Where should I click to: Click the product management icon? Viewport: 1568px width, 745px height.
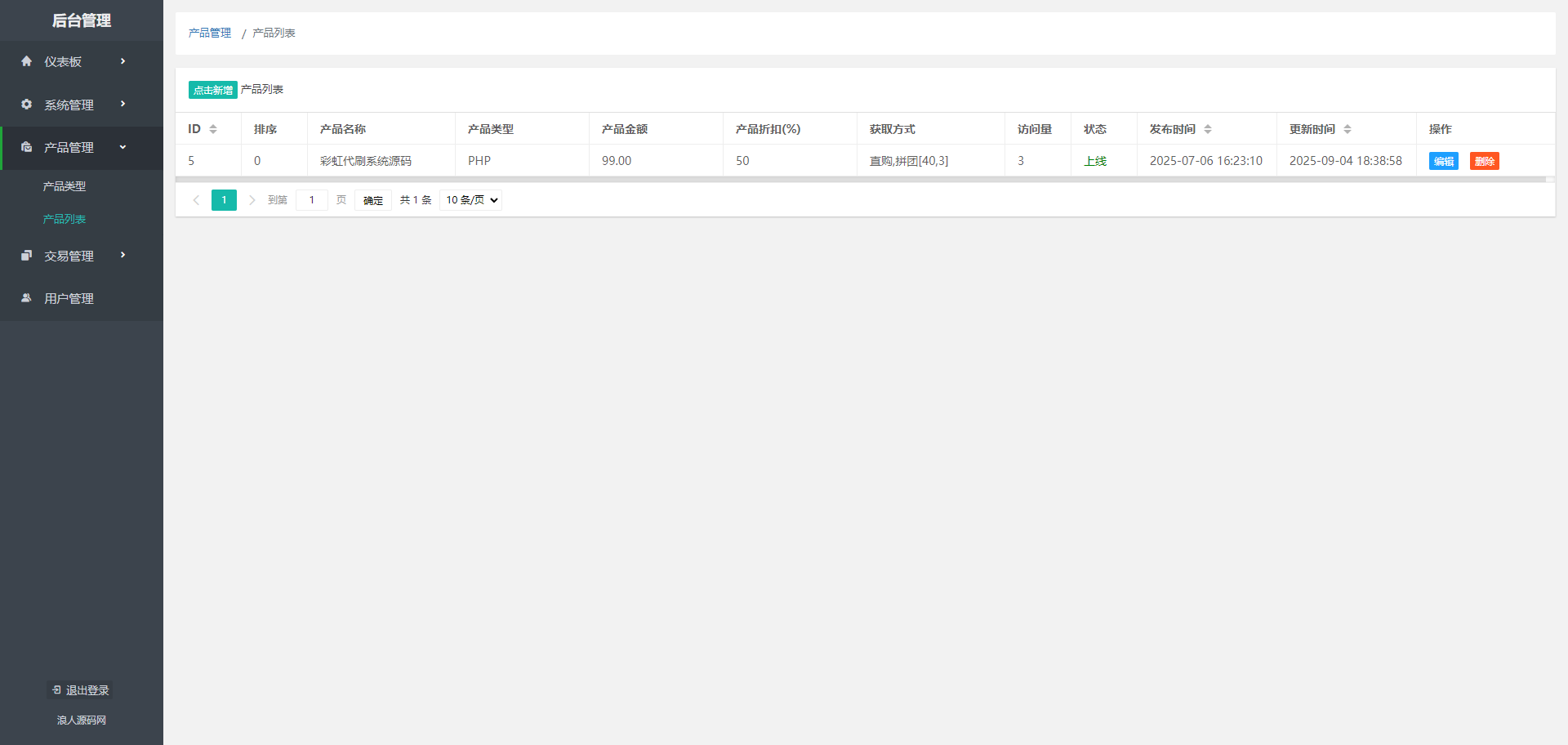27,147
